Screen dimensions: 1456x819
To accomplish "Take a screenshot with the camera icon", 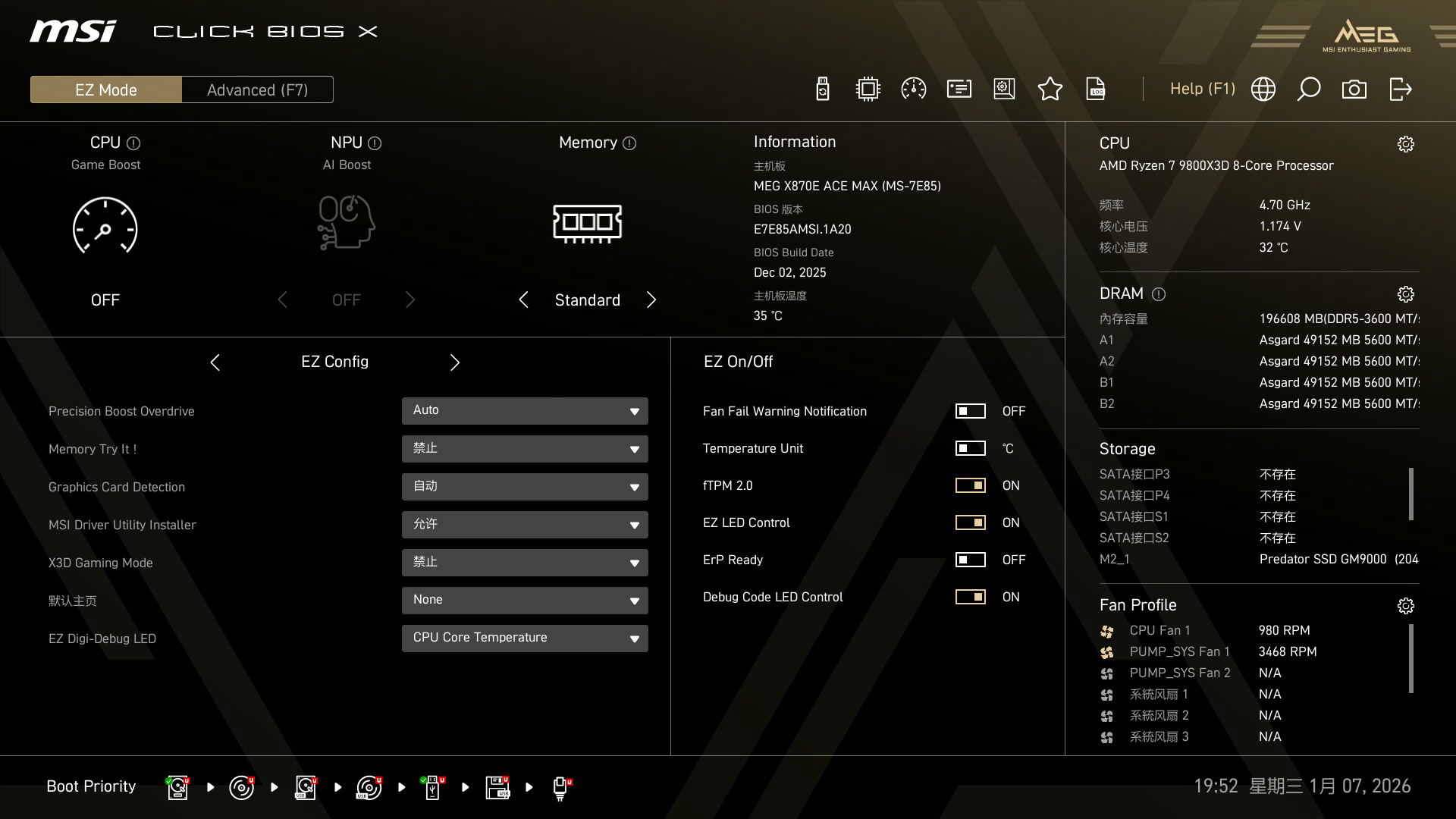I will (1354, 89).
